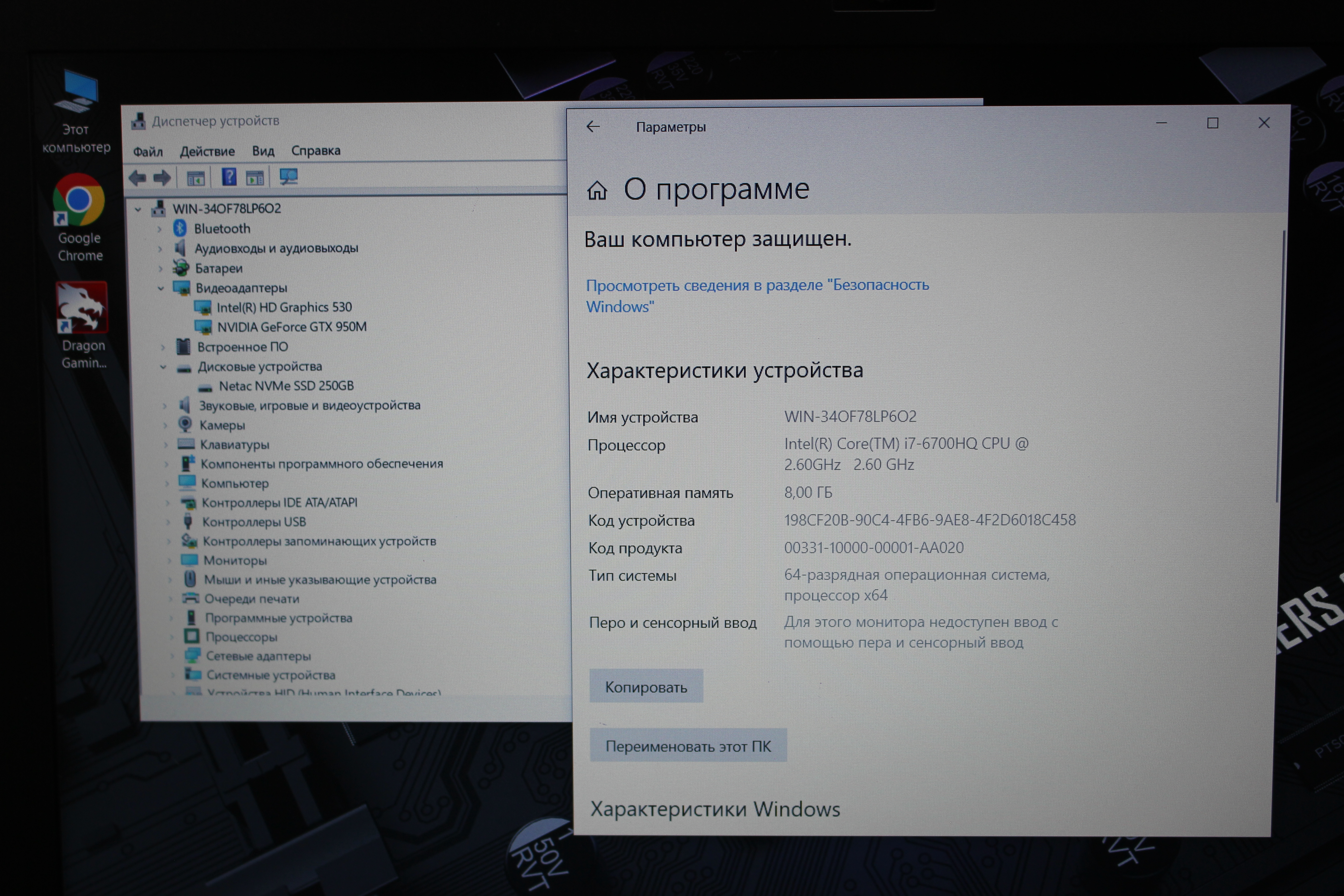Expand the Bluetooth tree node
This screenshot has height=896, width=1344.
tap(159, 229)
